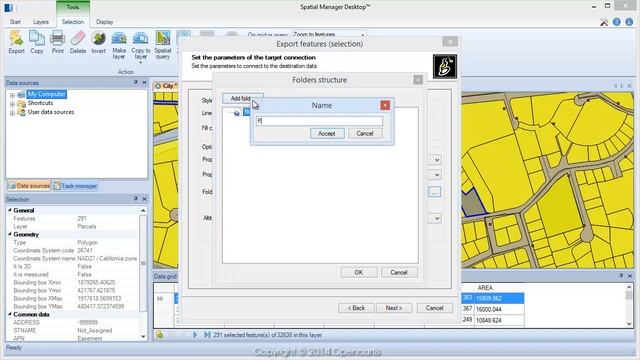This screenshot has height=360, width=640.
Task: Select the AREA cell 16000.044
Action: 499,309
